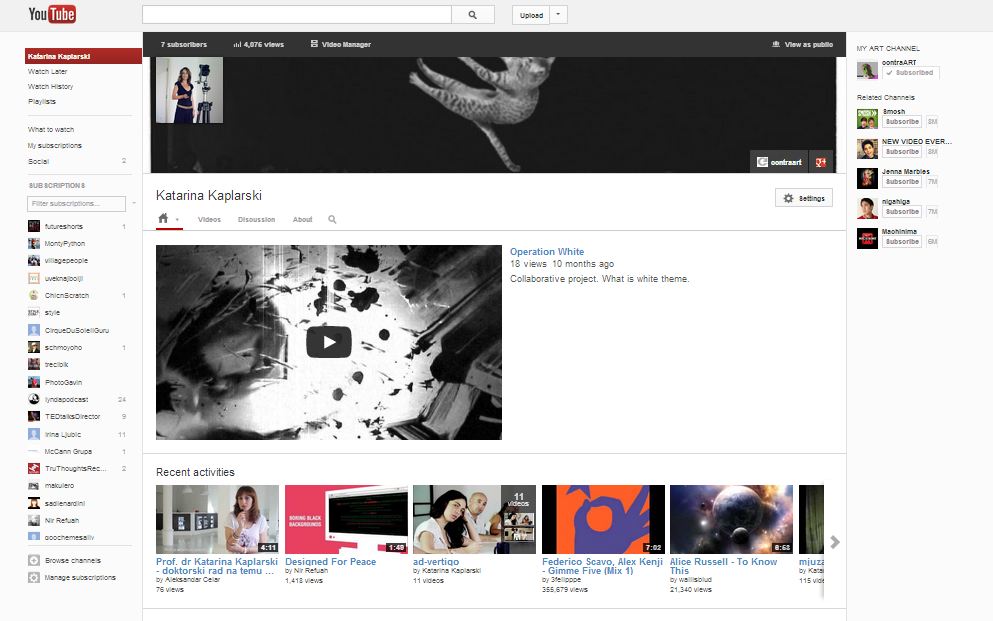Image resolution: width=993 pixels, height=621 pixels.
Task: Click the YouTube logo
Action: [52, 14]
